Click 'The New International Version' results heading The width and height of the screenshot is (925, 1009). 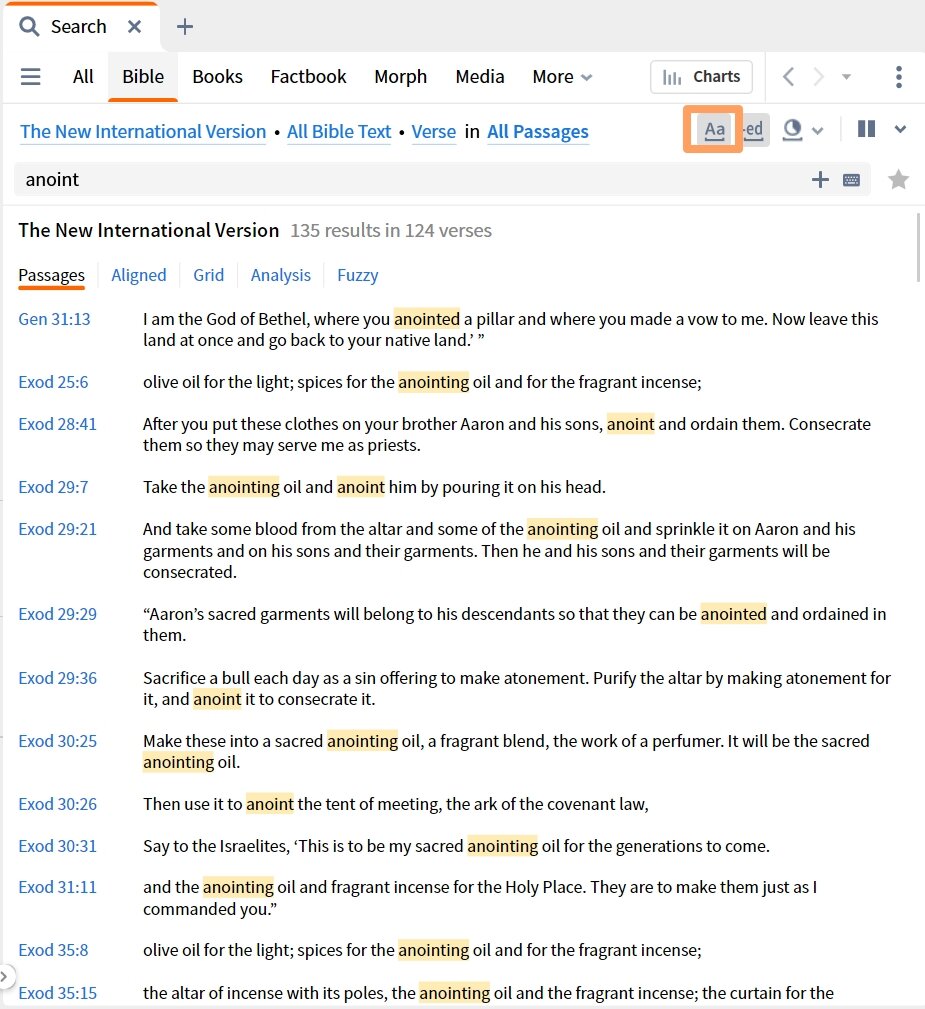tap(149, 230)
